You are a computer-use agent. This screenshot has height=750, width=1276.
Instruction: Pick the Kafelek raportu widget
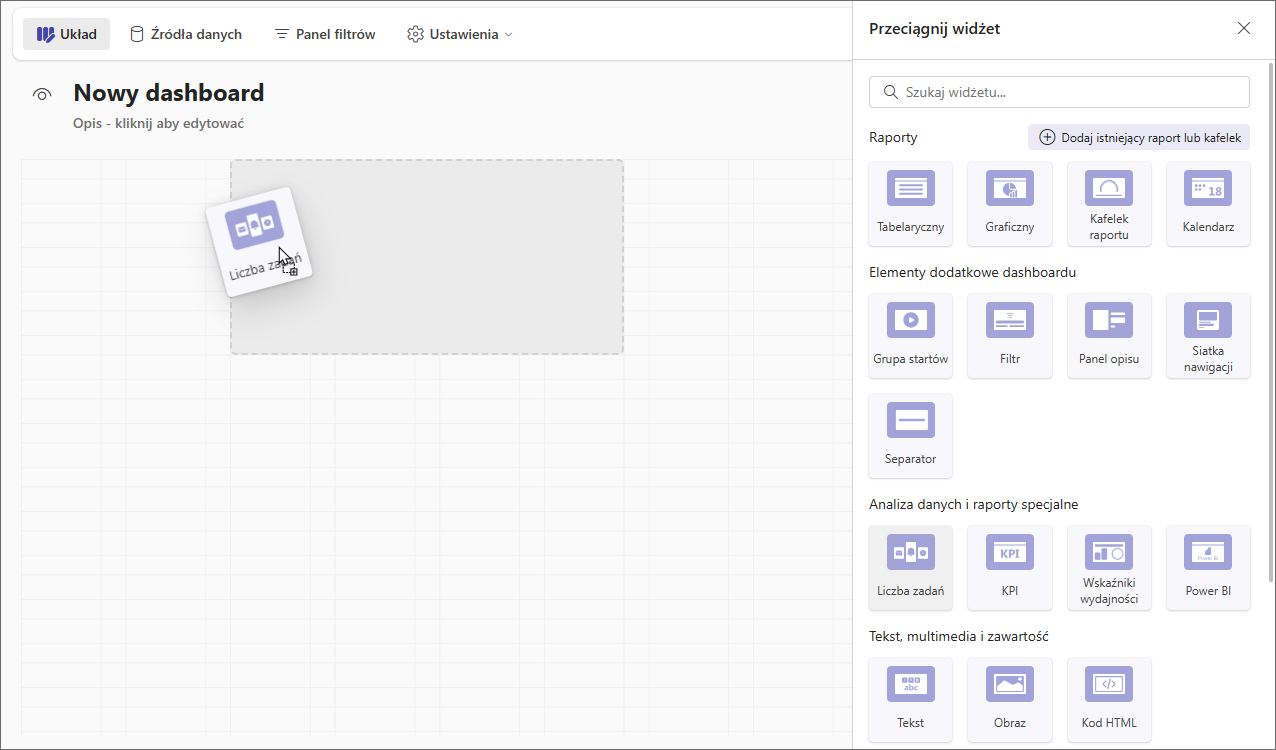click(x=1109, y=204)
